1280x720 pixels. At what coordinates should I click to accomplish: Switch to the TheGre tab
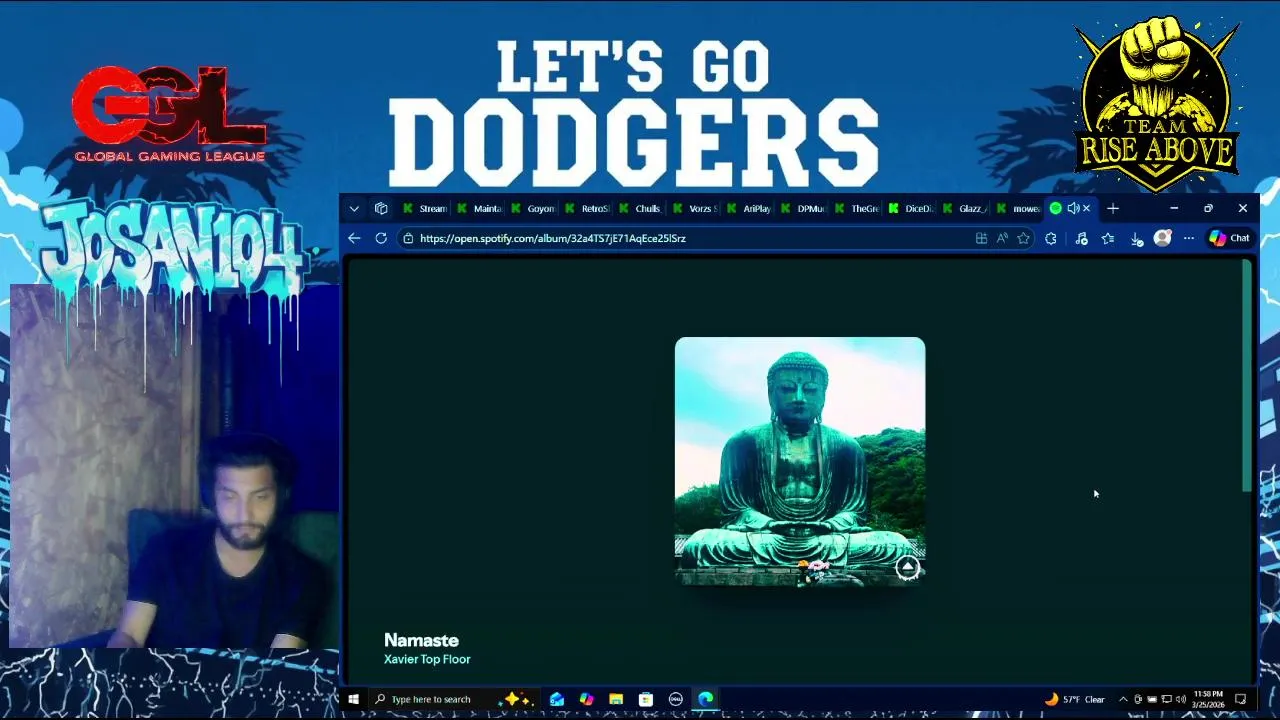(x=856, y=209)
